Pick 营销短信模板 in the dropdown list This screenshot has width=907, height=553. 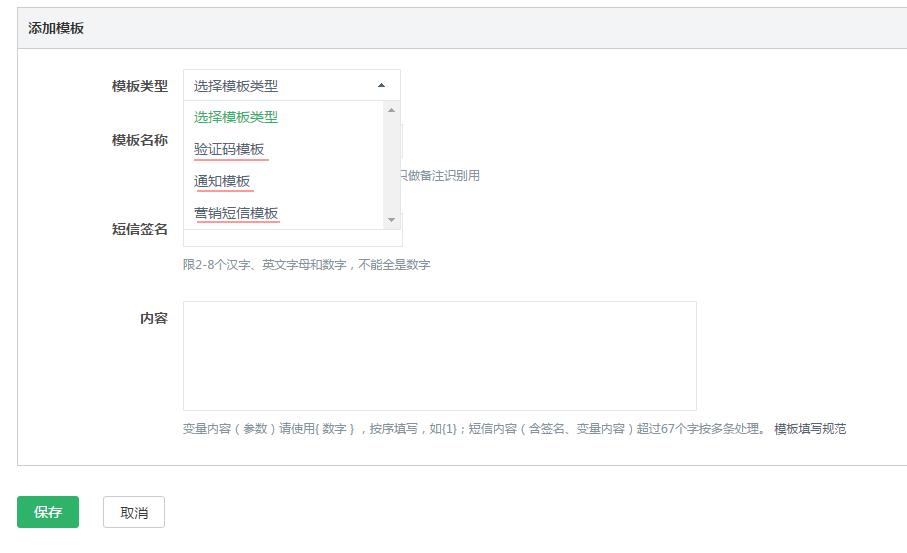236,213
